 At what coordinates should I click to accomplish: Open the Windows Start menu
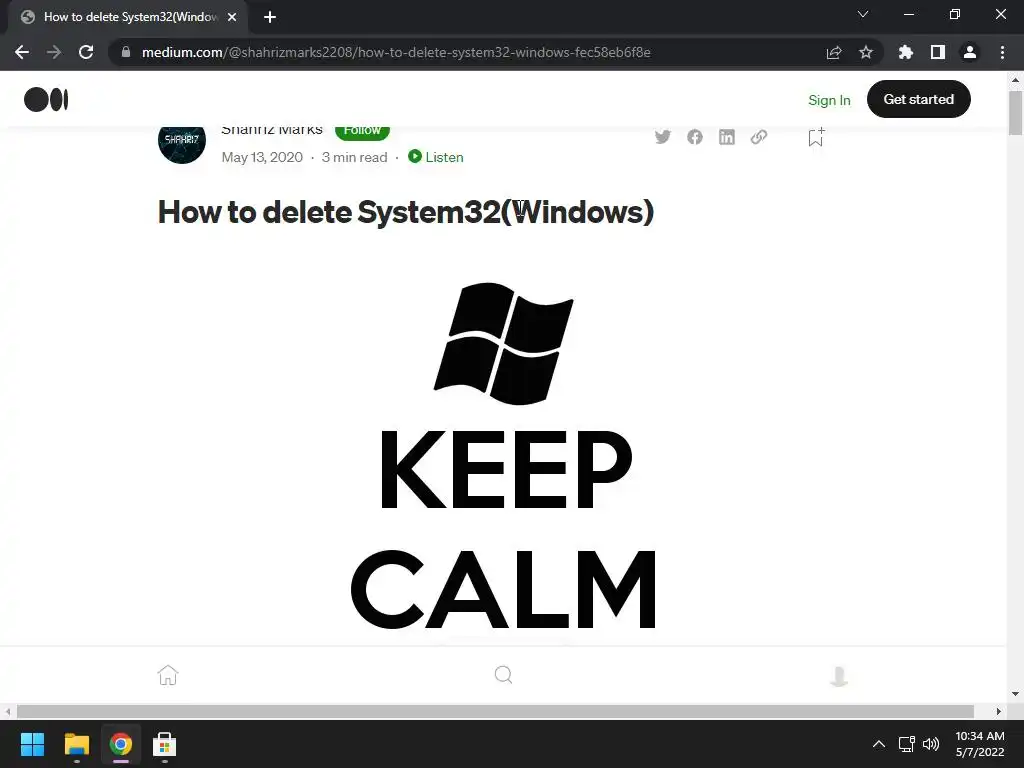click(x=32, y=744)
